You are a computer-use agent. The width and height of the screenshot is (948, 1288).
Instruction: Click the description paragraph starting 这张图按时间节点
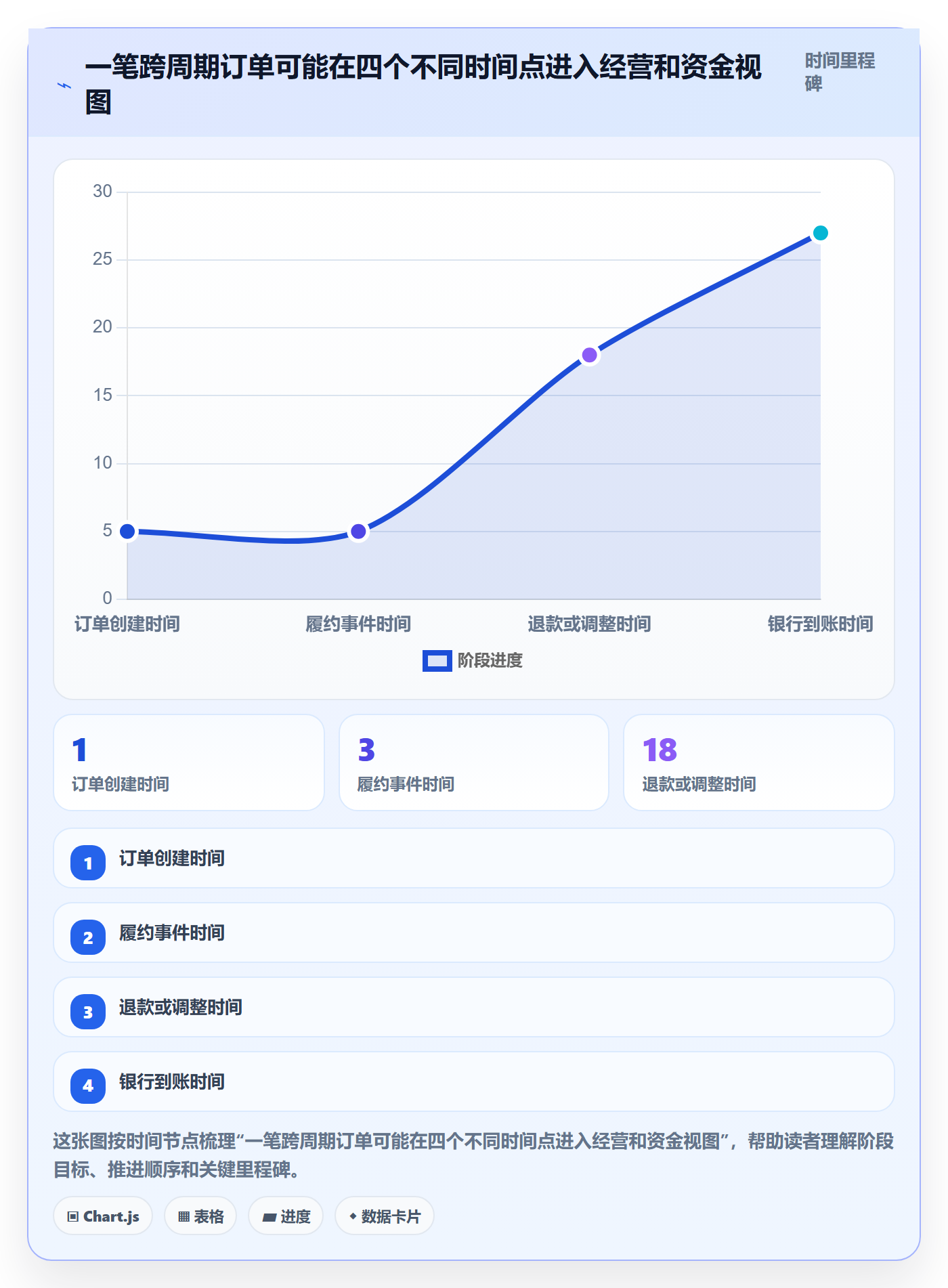pyautogui.click(x=474, y=1155)
